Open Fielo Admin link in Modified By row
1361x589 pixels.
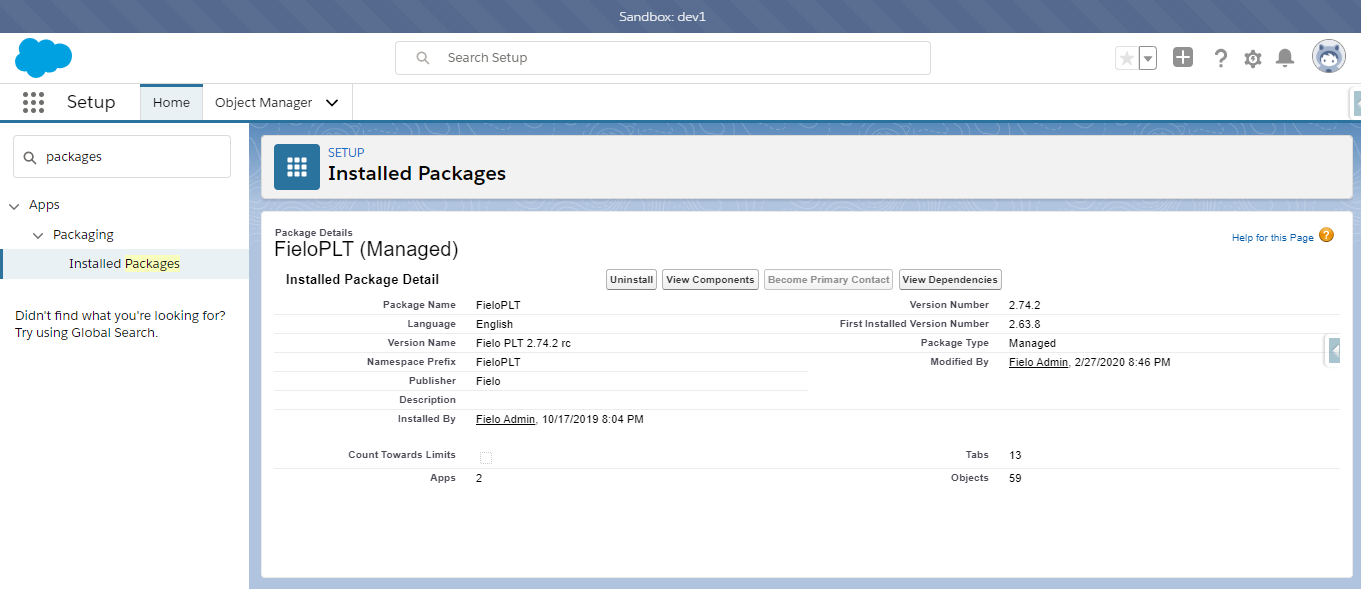pyautogui.click(x=1038, y=362)
